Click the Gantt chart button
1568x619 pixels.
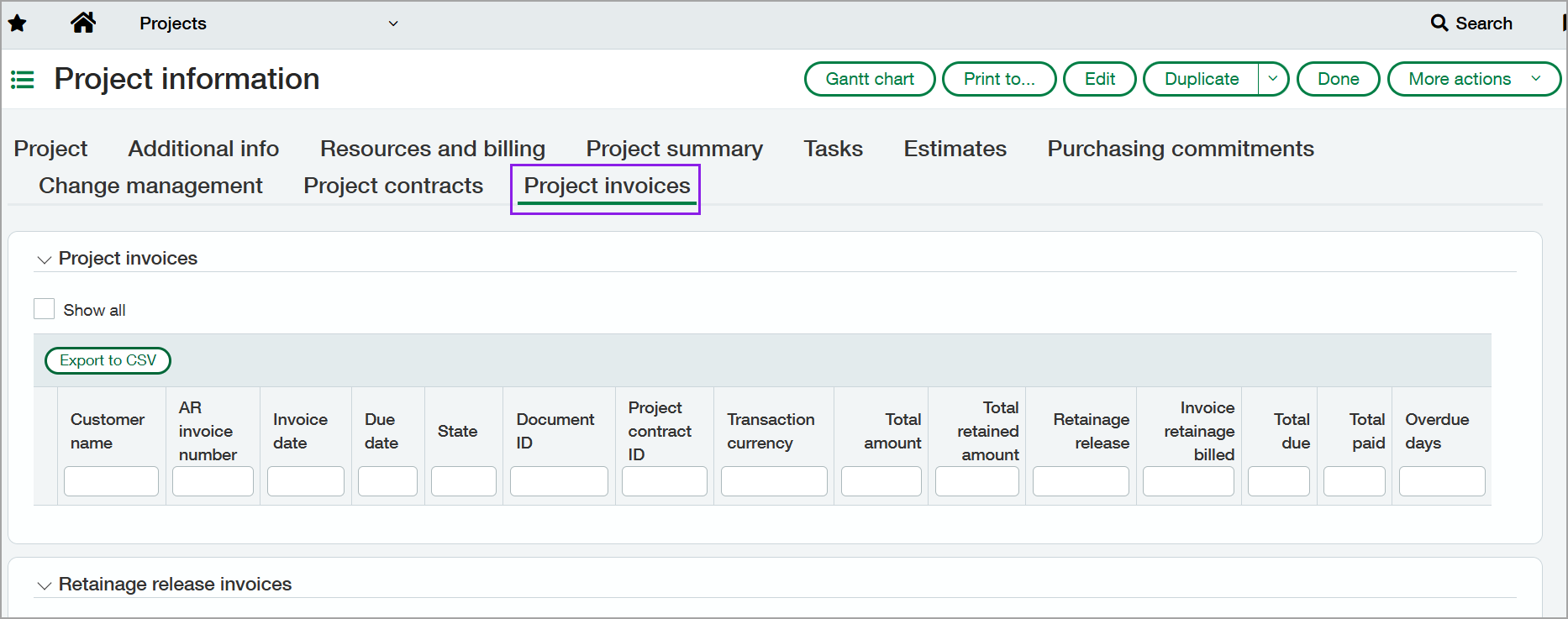tap(870, 79)
